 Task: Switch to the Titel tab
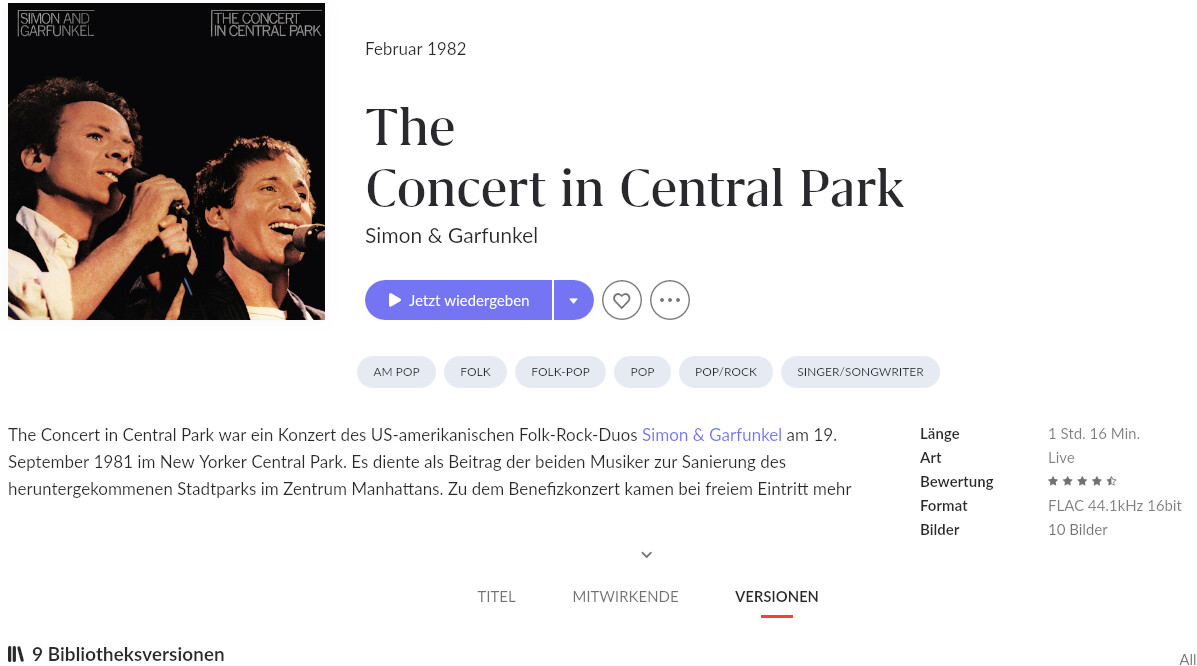(x=496, y=597)
